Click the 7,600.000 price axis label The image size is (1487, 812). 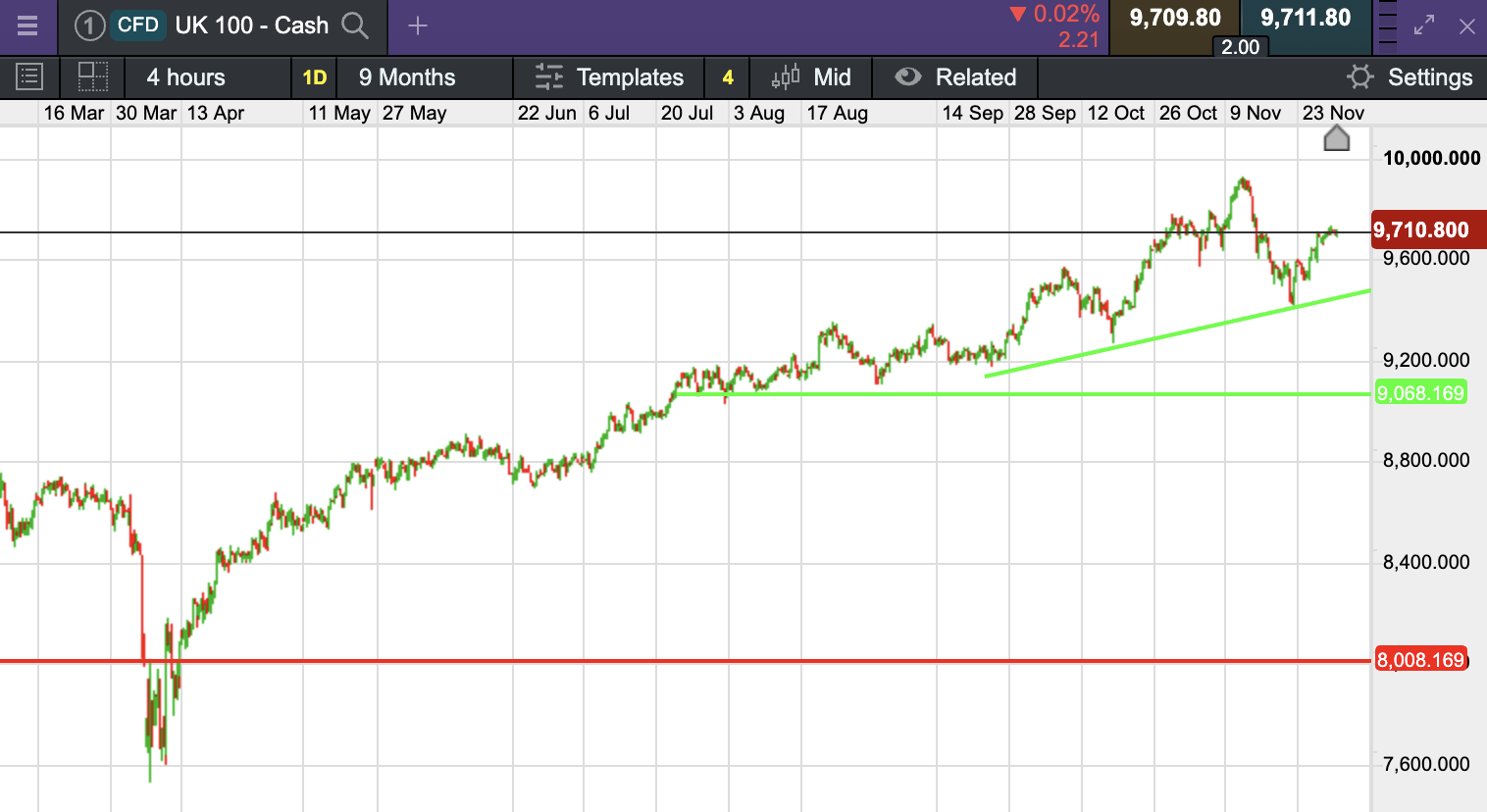point(1426,764)
